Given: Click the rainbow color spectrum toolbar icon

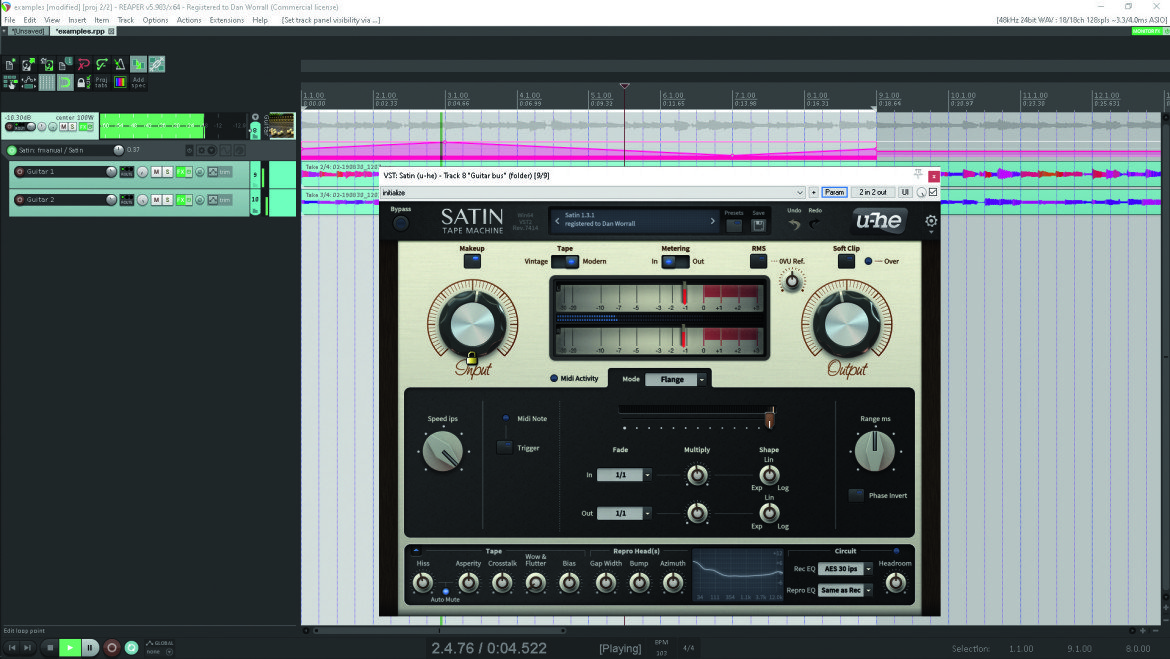Looking at the screenshot, I should [x=119, y=82].
